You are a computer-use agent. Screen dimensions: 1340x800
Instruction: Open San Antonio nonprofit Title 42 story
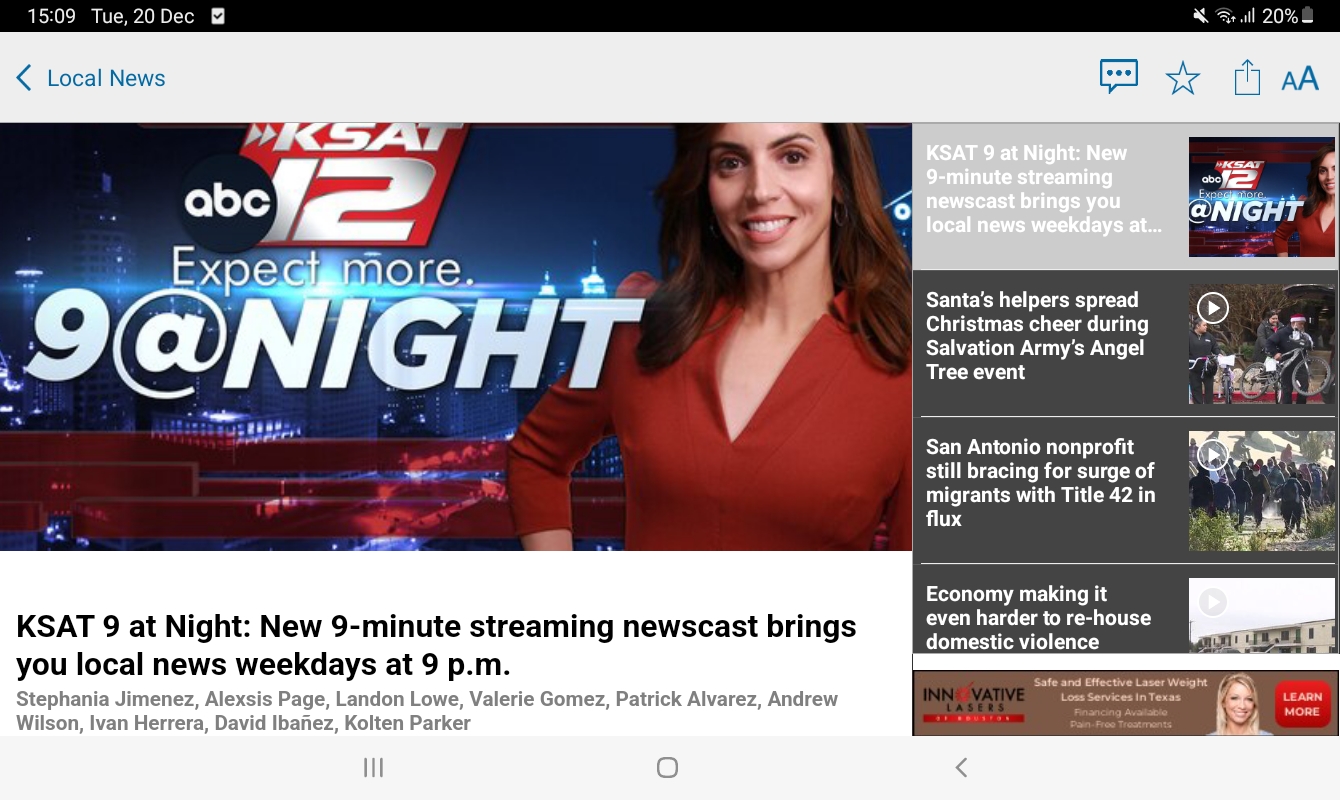click(1125, 490)
